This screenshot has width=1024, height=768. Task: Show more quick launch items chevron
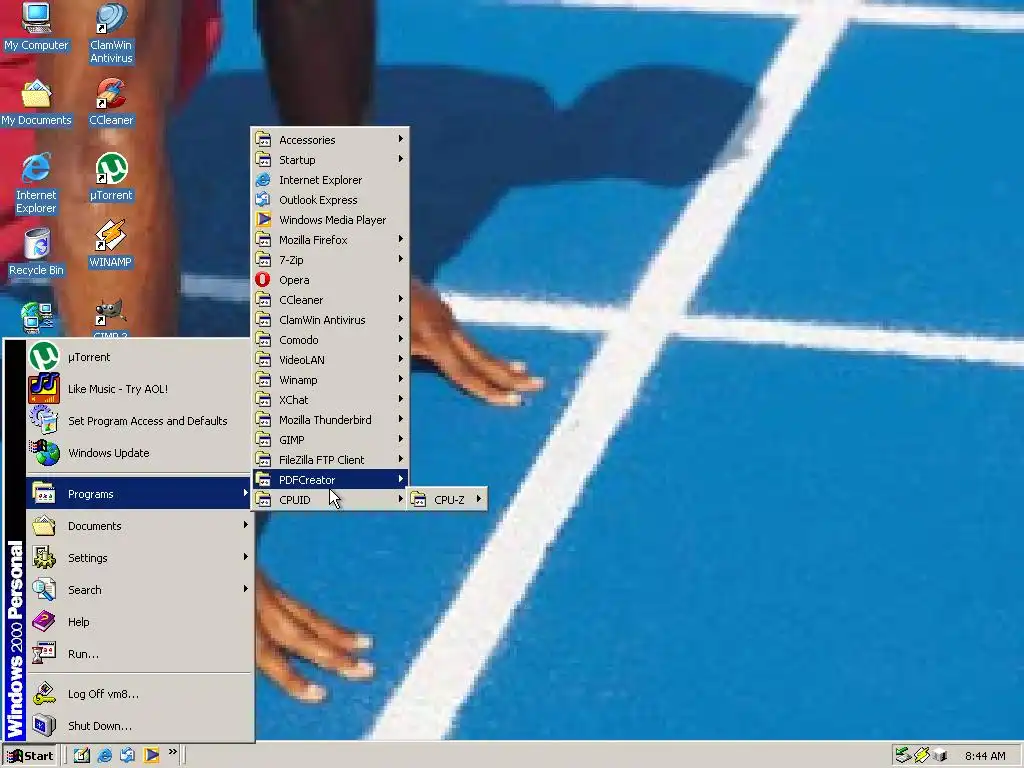(172, 752)
